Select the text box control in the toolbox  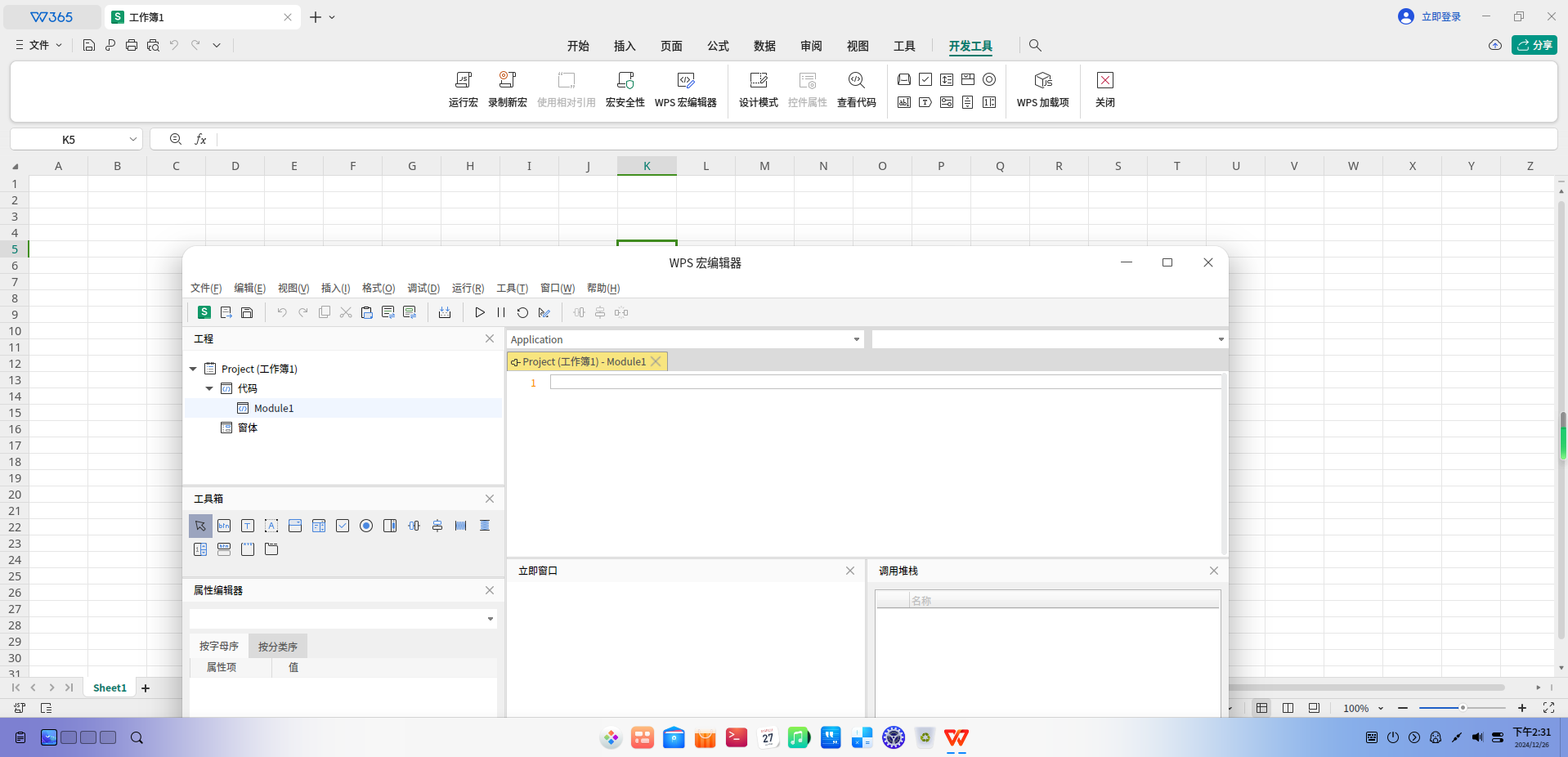248,526
